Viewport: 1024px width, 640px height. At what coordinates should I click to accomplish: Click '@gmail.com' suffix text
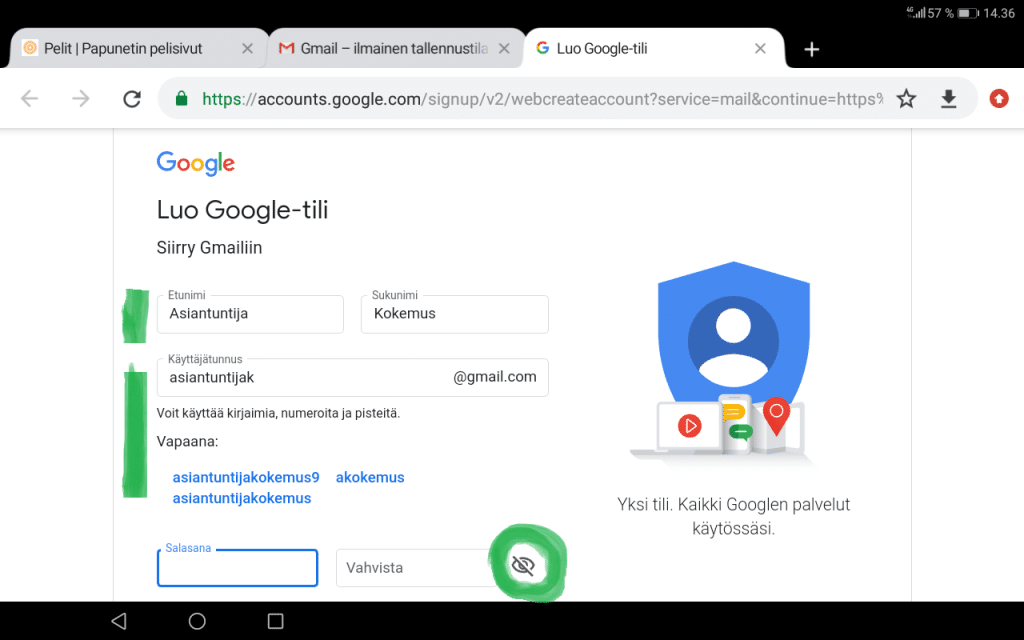[x=494, y=377]
